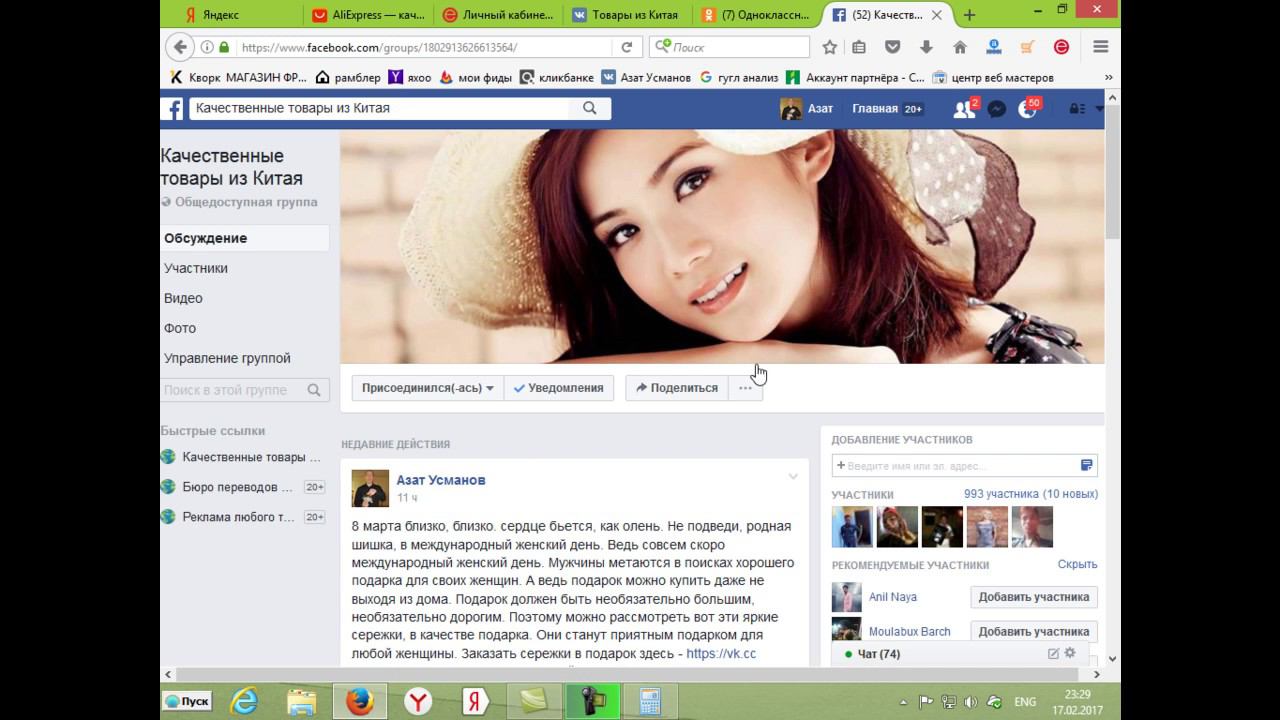
Task: Click the red 'e' extension icon
Action: coord(1062,47)
